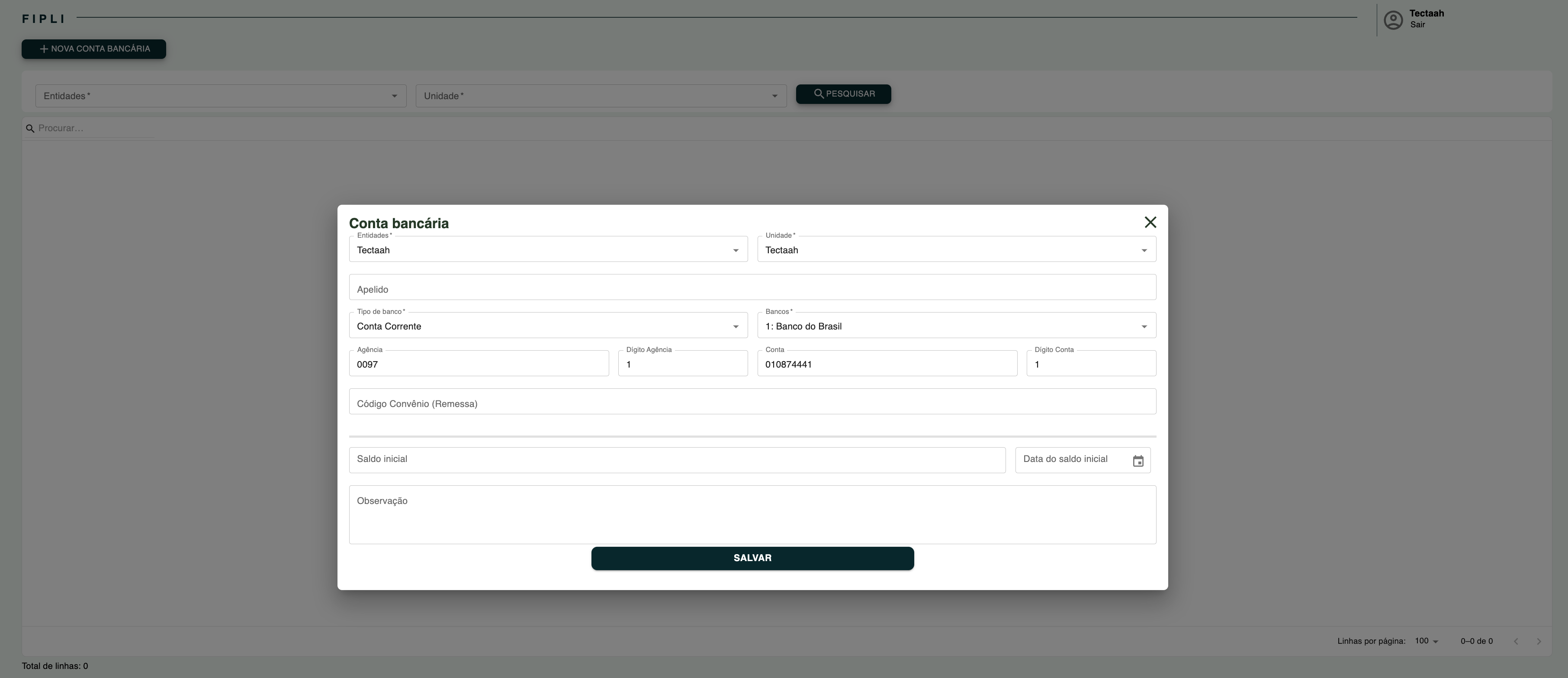Click the PESQUISAR search button
The height and width of the screenshot is (678, 1568).
point(843,94)
